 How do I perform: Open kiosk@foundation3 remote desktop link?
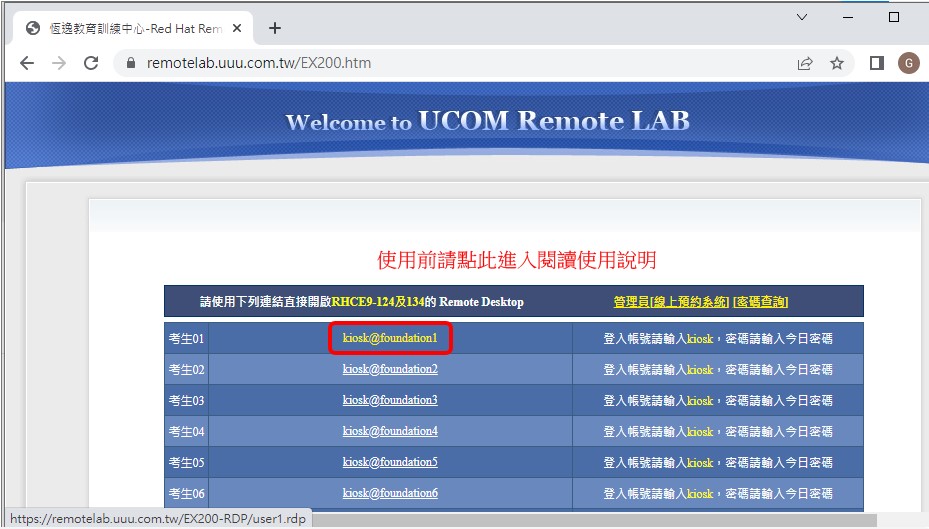390,400
